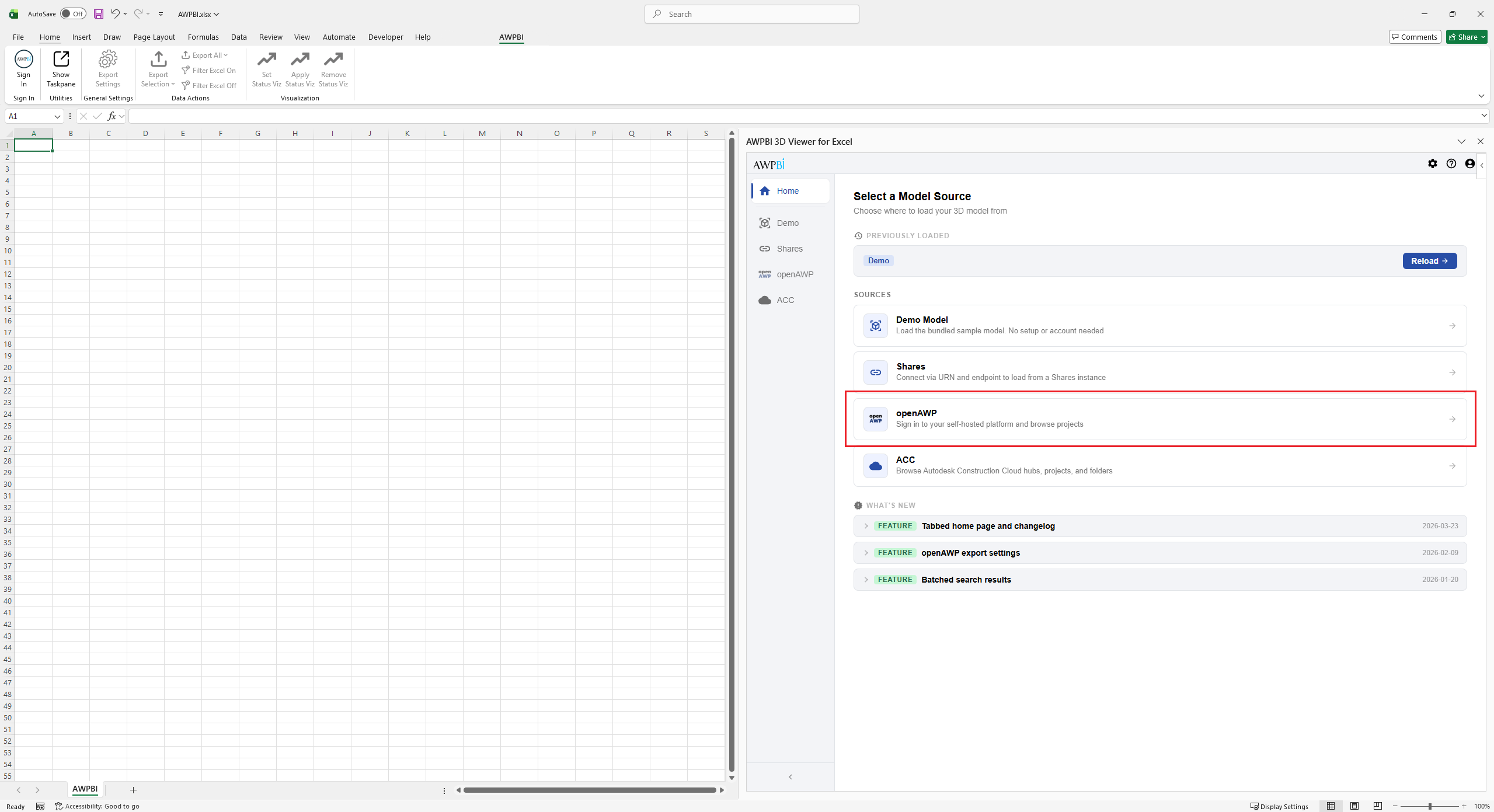The image size is (1494, 812).
Task: Undo the last action
Action: [x=115, y=14]
